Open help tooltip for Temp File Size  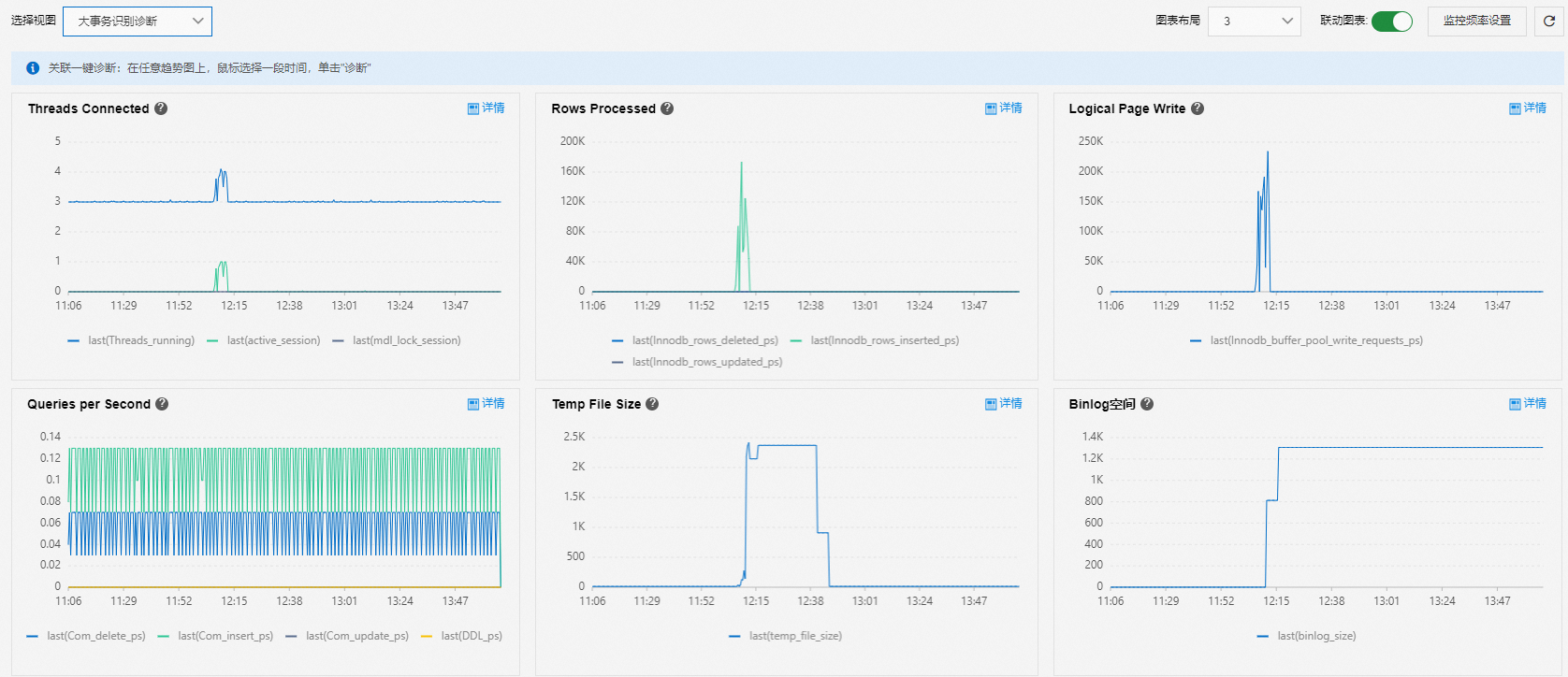tap(652, 404)
